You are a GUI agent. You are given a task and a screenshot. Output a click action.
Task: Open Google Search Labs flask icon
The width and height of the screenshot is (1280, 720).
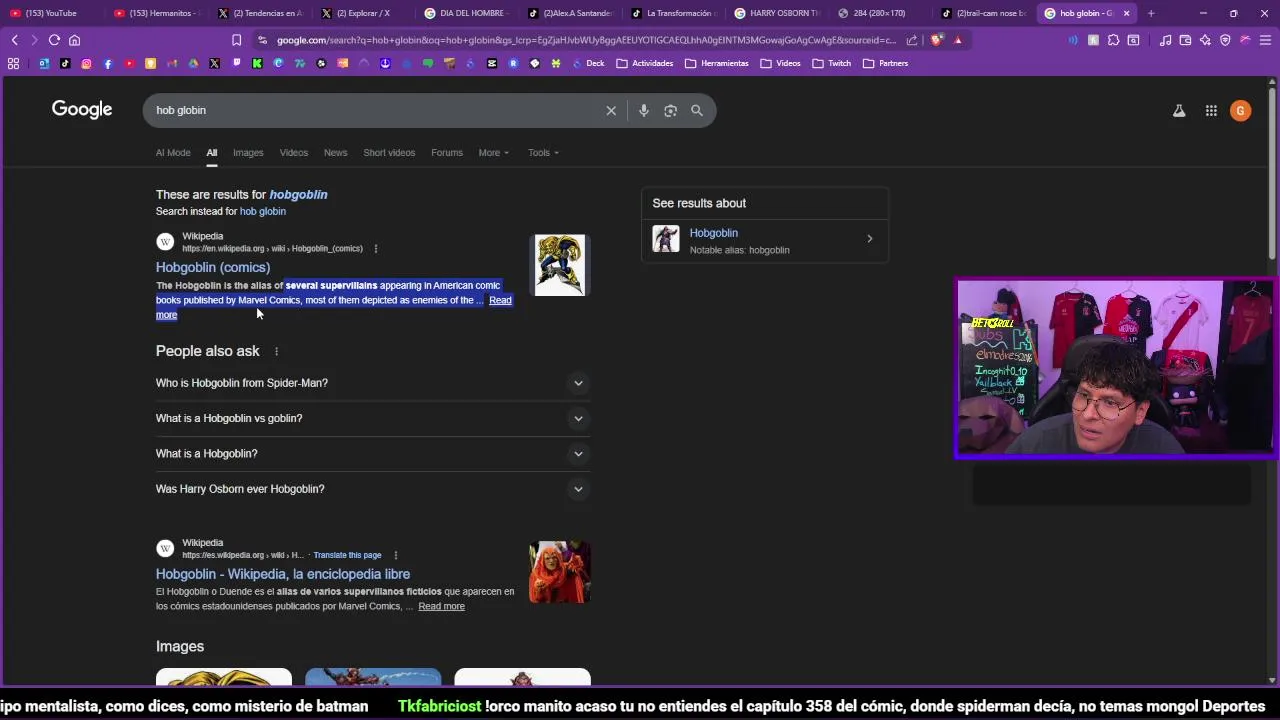pyautogui.click(x=1179, y=111)
